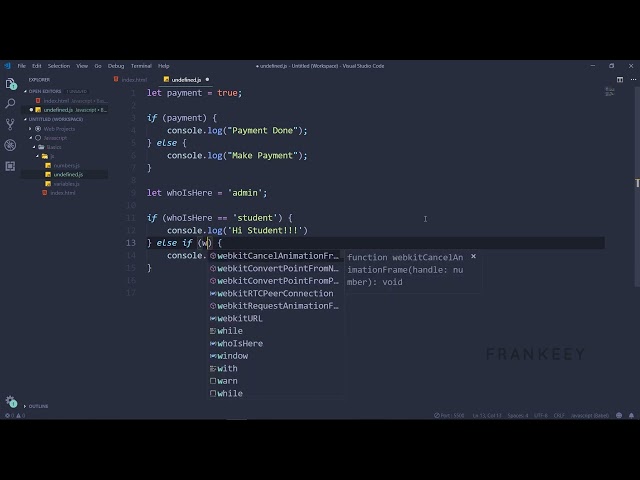Switch to the undefined.js tab
Screen dimensions: 640x480
coord(186,80)
